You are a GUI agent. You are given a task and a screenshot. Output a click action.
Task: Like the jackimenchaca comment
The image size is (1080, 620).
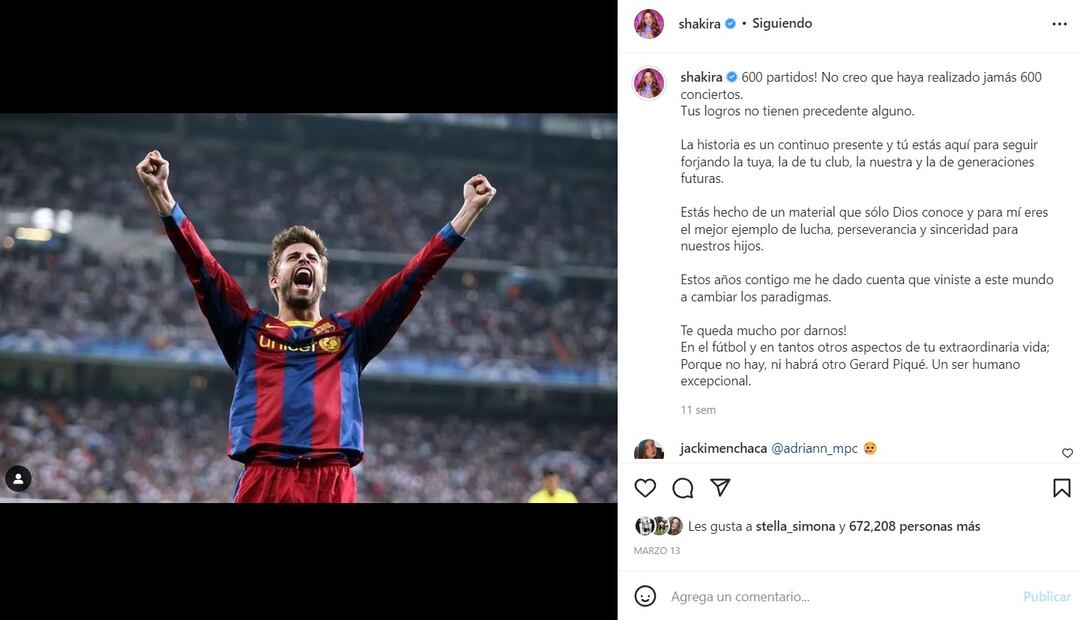[x=1067, y=453]
